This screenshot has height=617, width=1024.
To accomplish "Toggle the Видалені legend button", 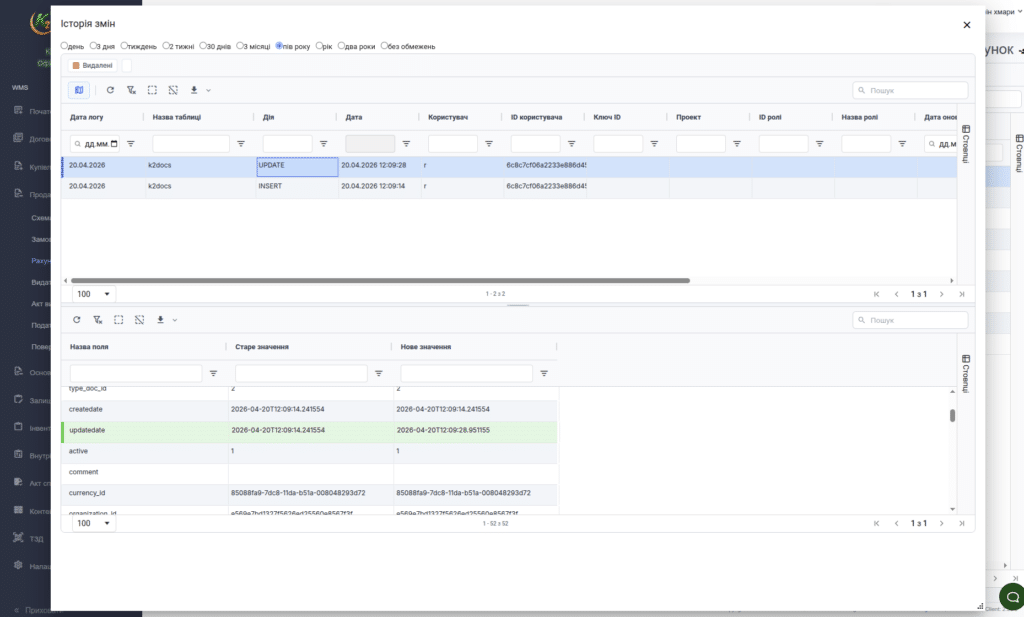I will 93,65.
